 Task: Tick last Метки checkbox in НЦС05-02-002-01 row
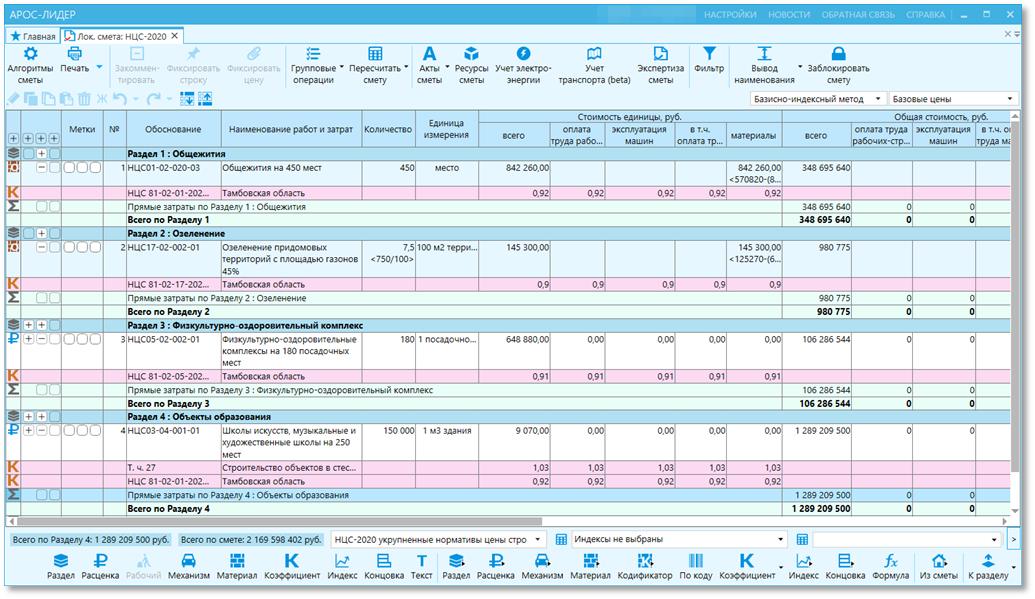pos(95,339)
